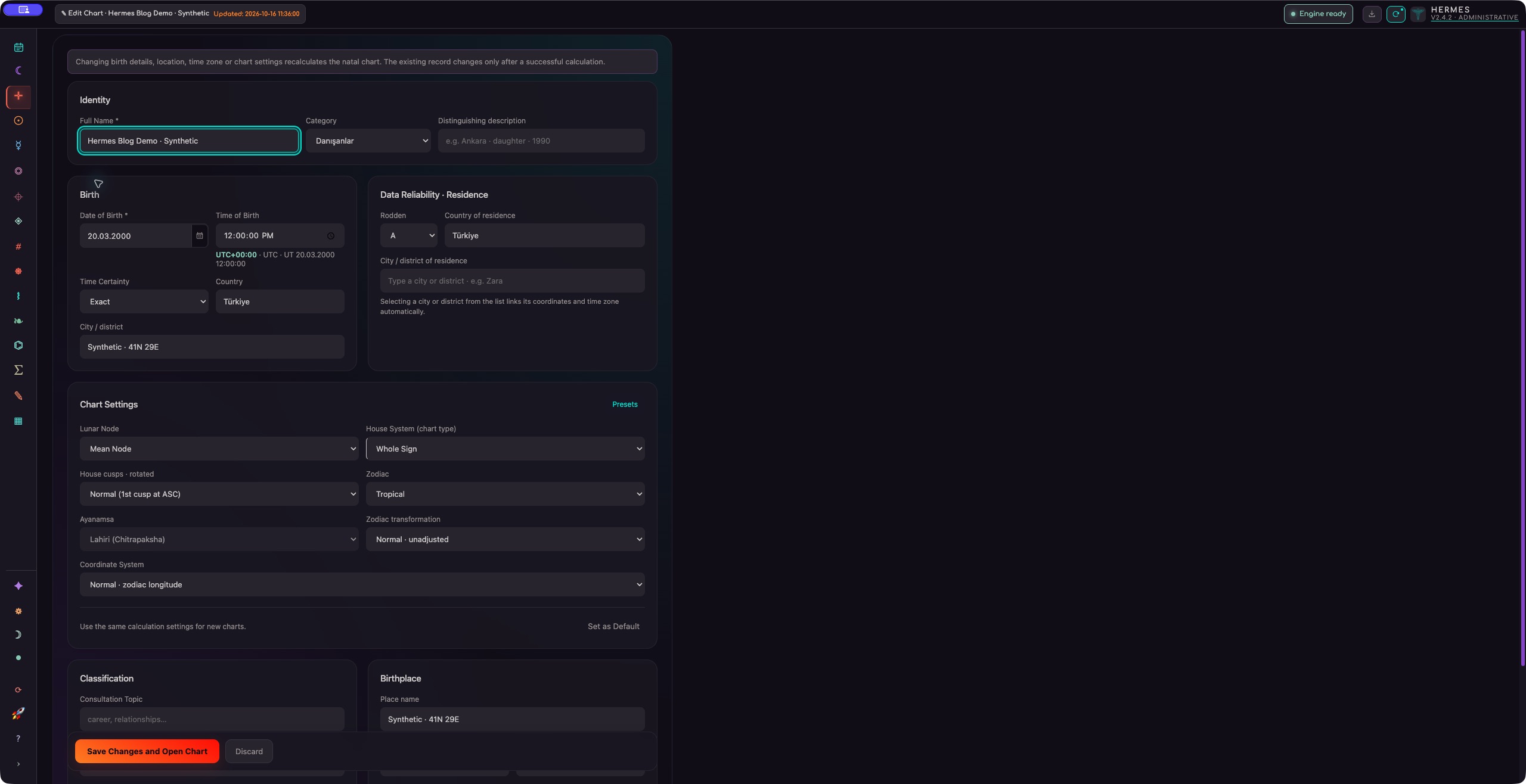Click the Engine ready status badge
Screen dimensions: 1526x784
click(x=1318, y=14)
